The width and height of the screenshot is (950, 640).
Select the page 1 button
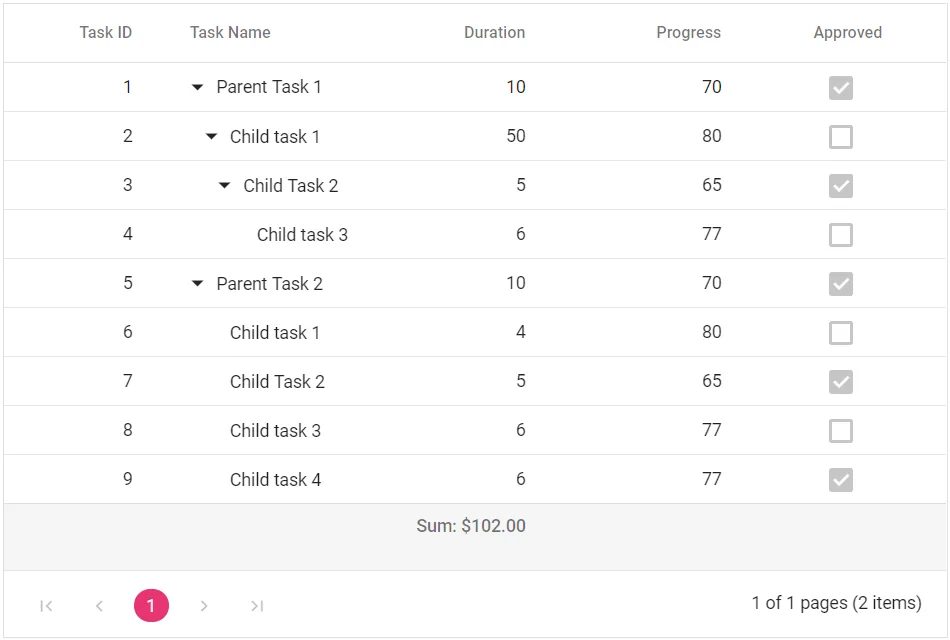pyautogui.click(x=151, y=605)
